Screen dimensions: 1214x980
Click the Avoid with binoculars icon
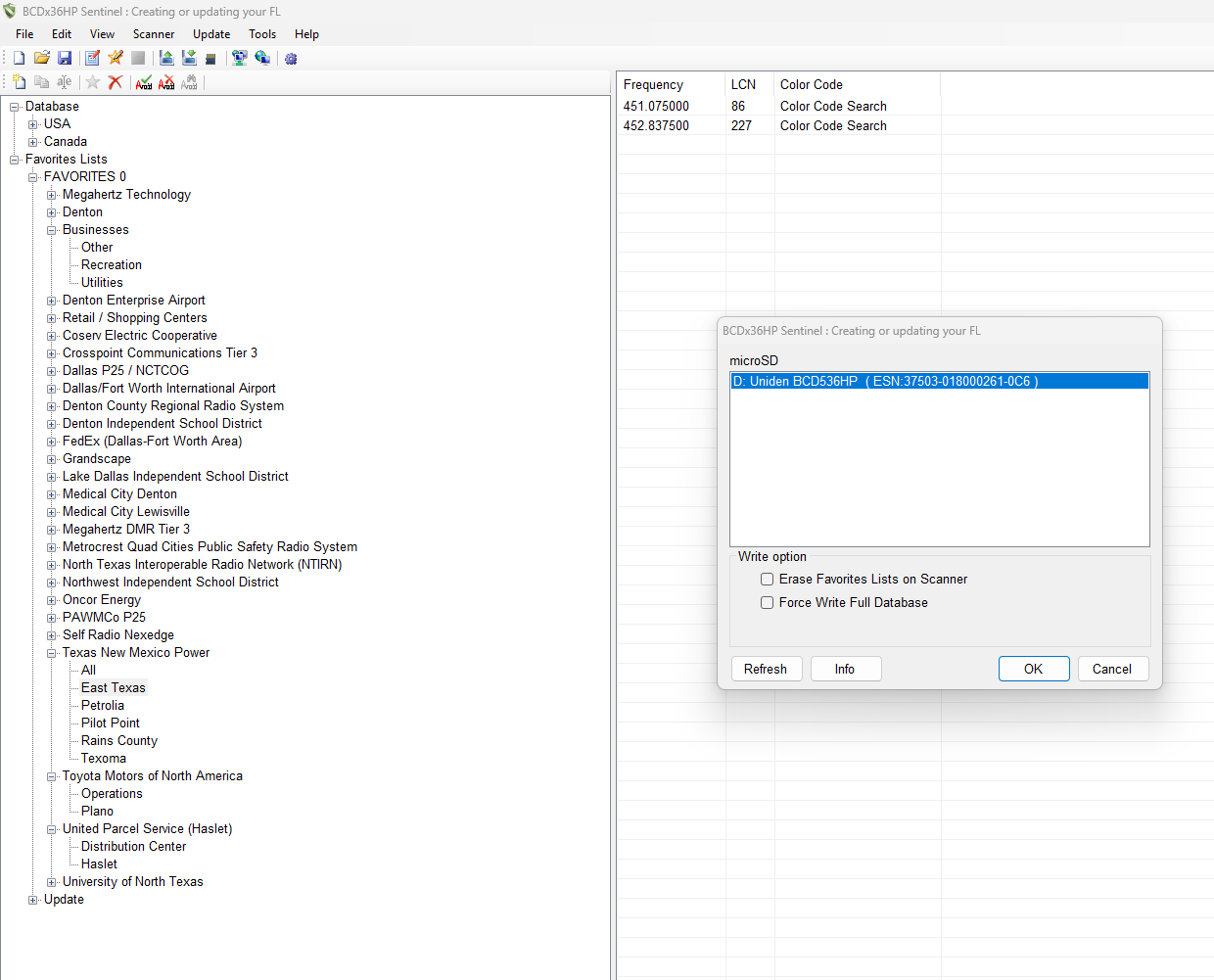tap(189, 82)
